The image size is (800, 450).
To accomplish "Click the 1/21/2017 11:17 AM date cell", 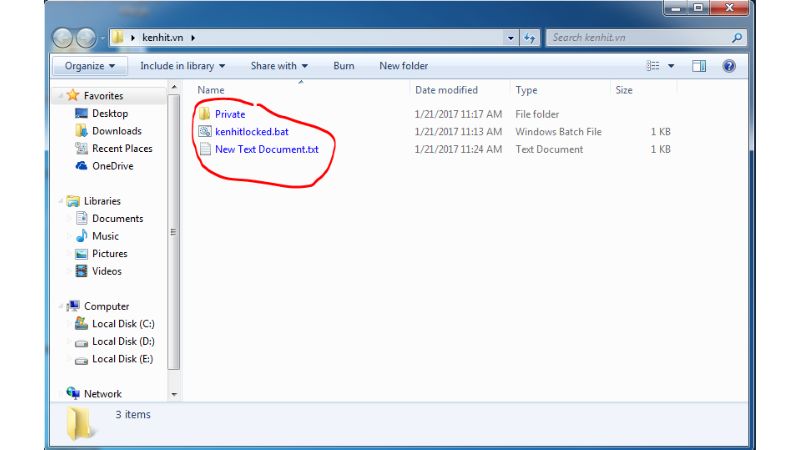I will click(458, 114).
